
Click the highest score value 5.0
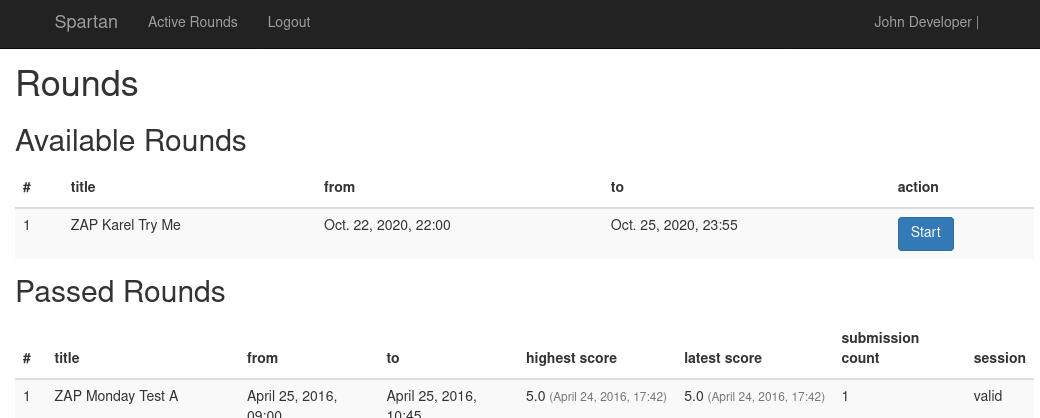[535, 396]
